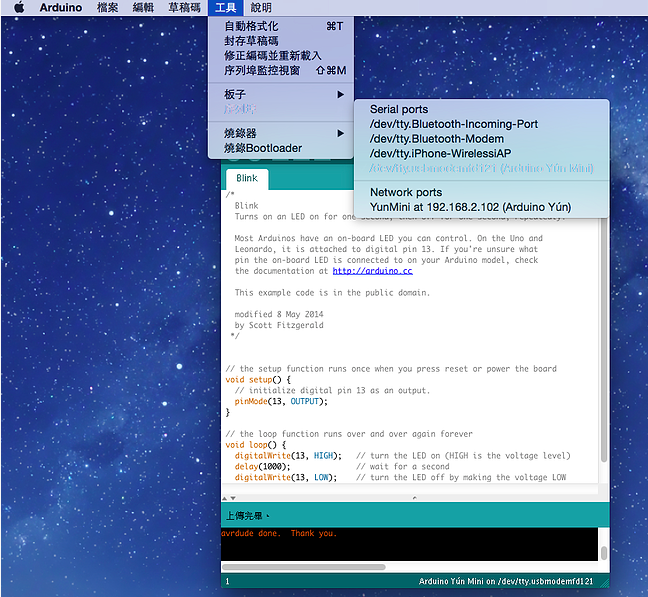The image size is (648, 597).
Task: Click the 'This example code is in the public domain.' comment
Action: [332, 293]
